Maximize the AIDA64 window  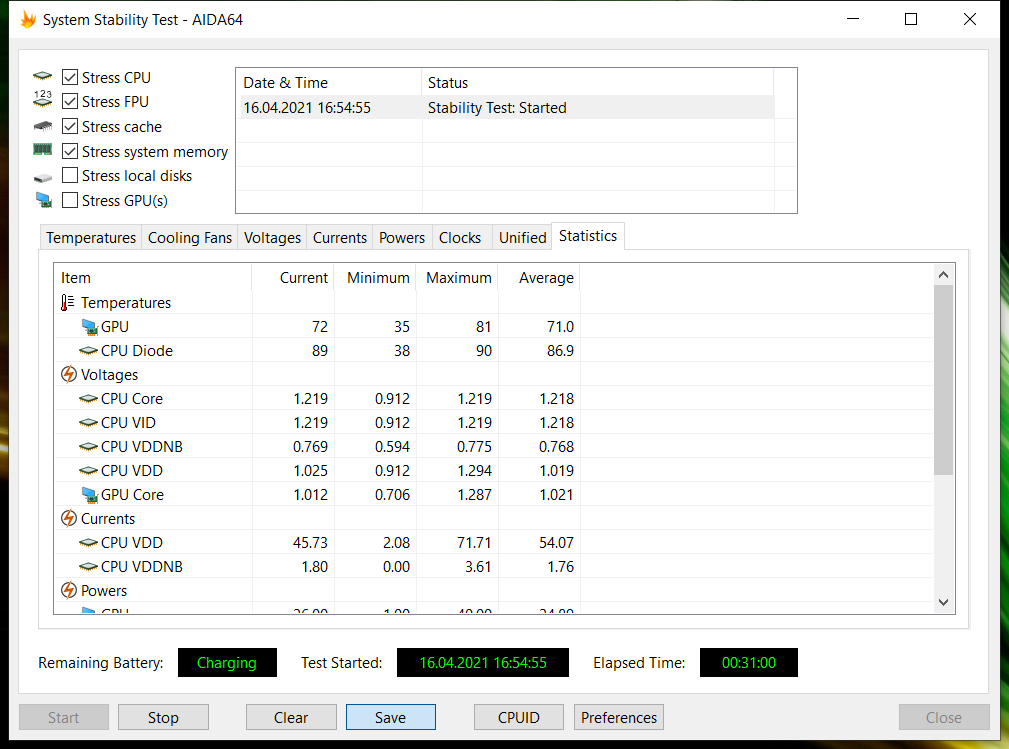click(911, 19)
